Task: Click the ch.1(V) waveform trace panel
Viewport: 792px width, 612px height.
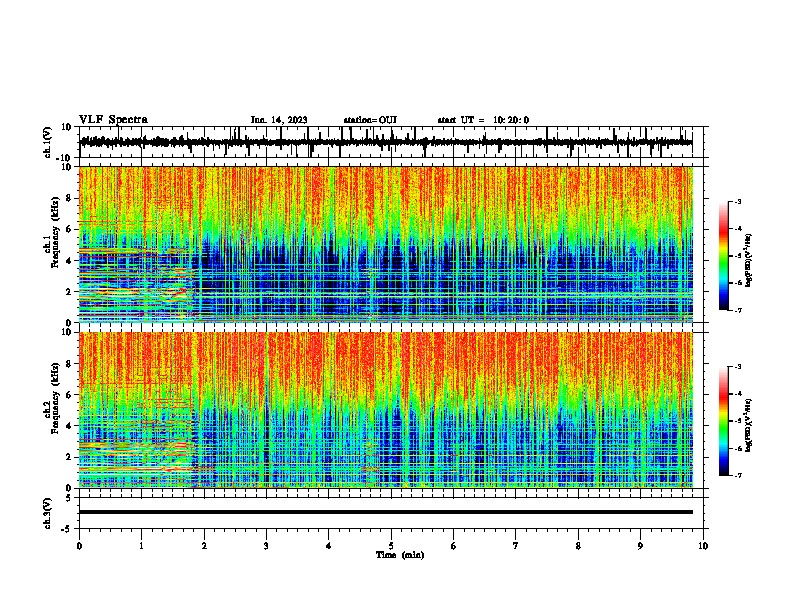Action: (391, 142)
